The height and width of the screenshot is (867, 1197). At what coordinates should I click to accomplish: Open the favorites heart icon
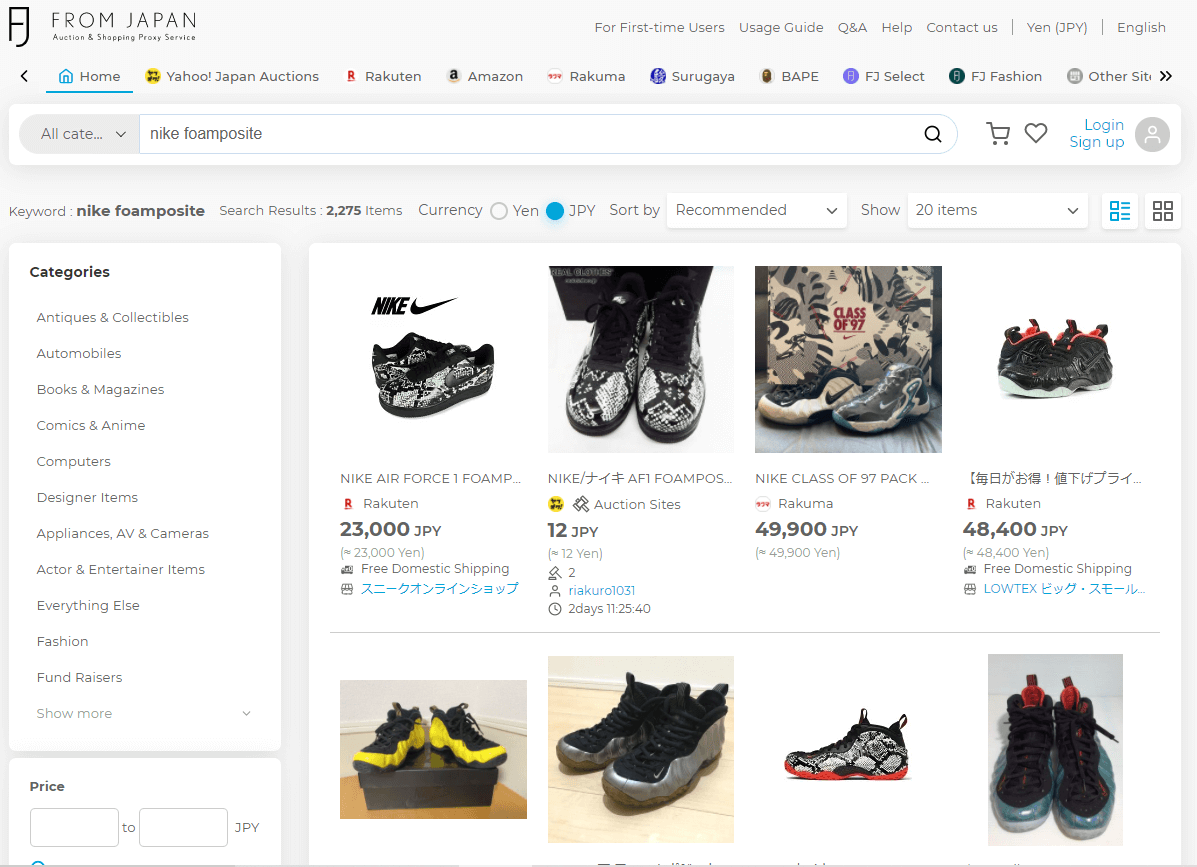[1036, 134]
